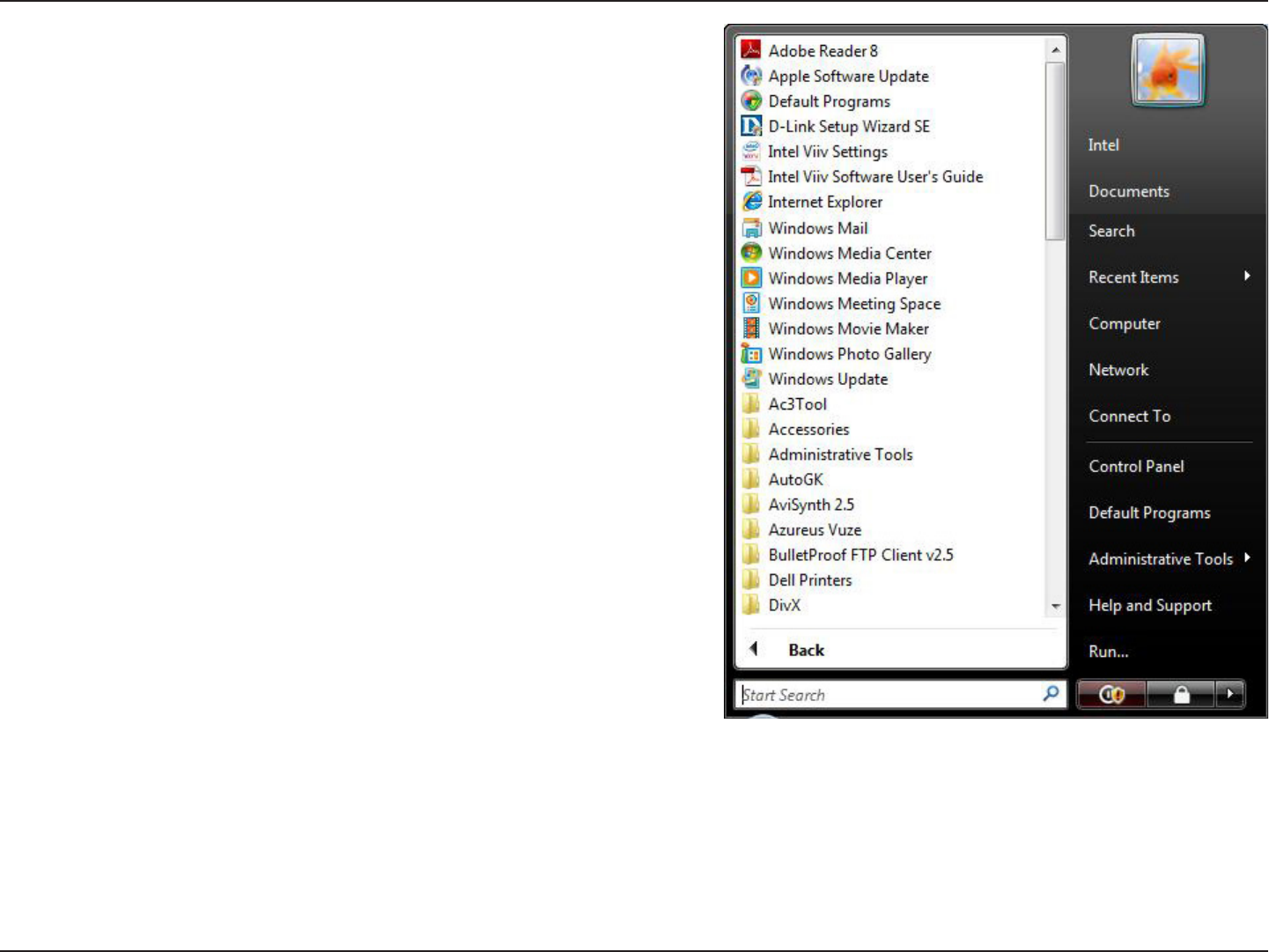Open the Windows Mail icon
This screenshot has height=952, width=1269.
pyautogui.click(x=751, y=228)
